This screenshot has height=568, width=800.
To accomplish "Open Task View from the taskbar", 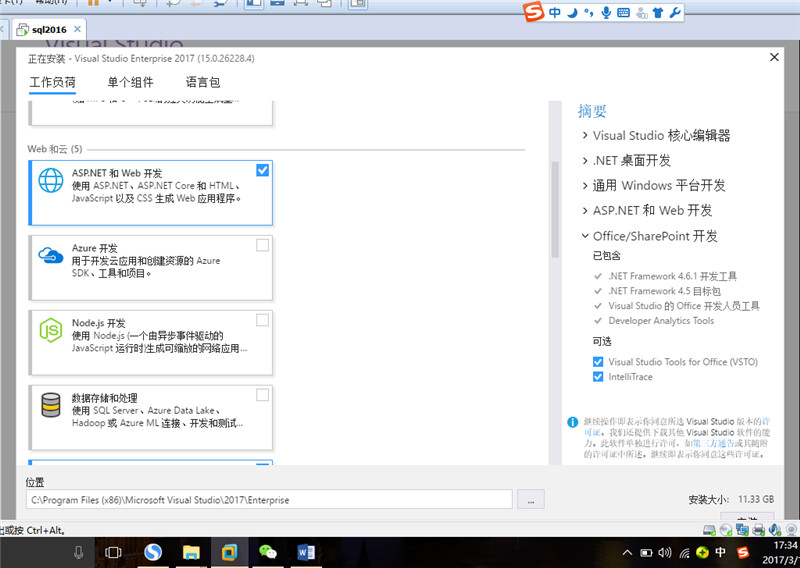I will [113, 552].
